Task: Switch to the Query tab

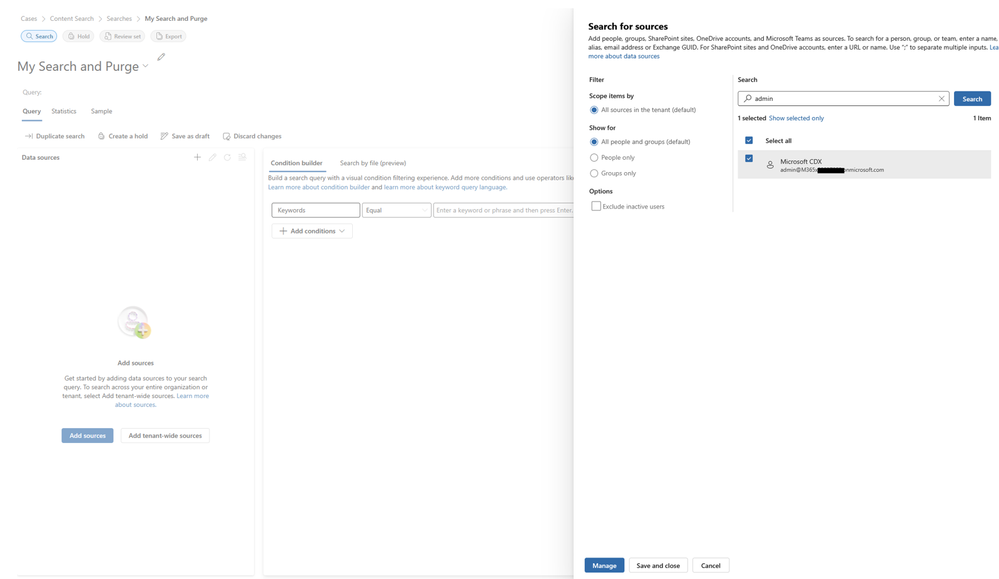Action: (31, 111)
